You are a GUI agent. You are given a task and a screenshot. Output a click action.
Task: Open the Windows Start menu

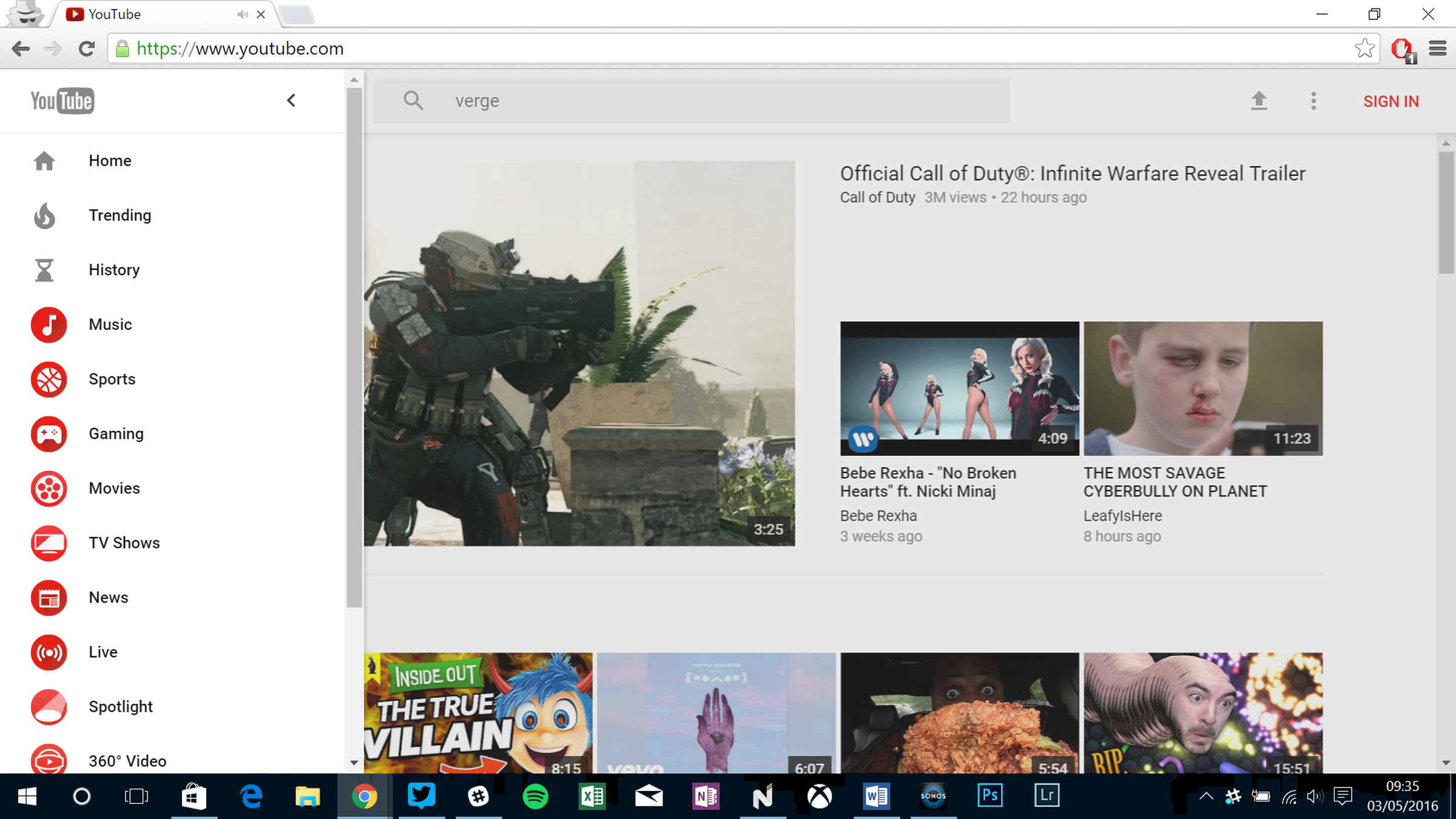coord(27,796)
